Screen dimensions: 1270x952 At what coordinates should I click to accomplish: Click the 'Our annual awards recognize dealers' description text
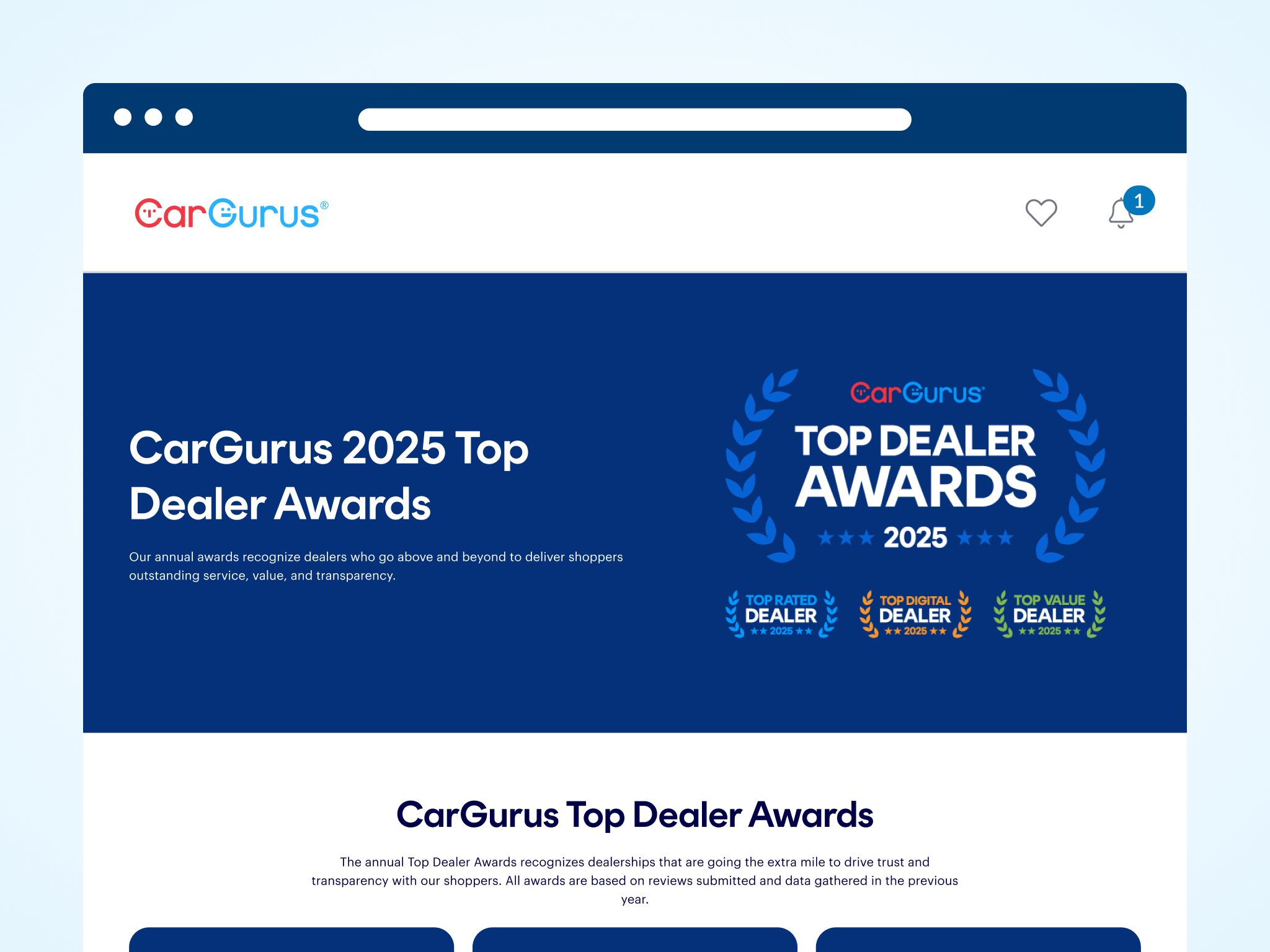(376, 566)
